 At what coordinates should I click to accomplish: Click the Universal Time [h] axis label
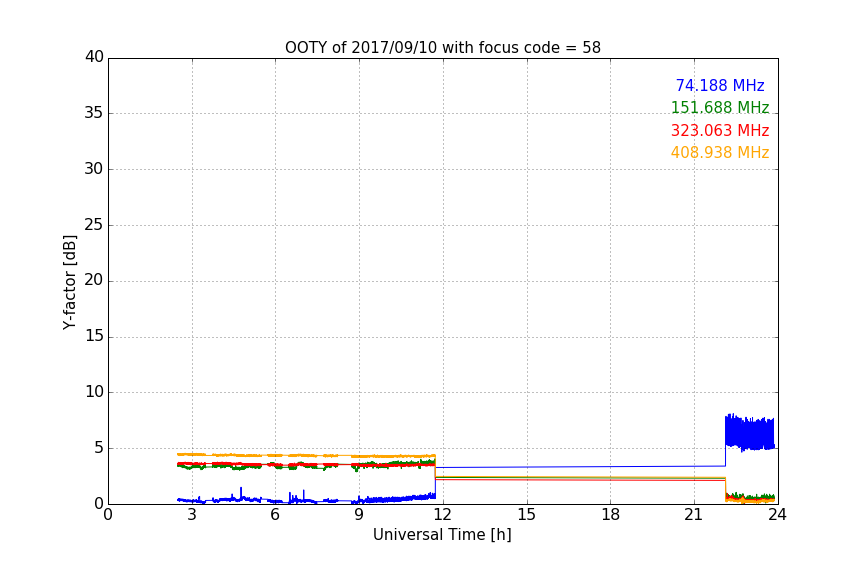tap(442, 535)
